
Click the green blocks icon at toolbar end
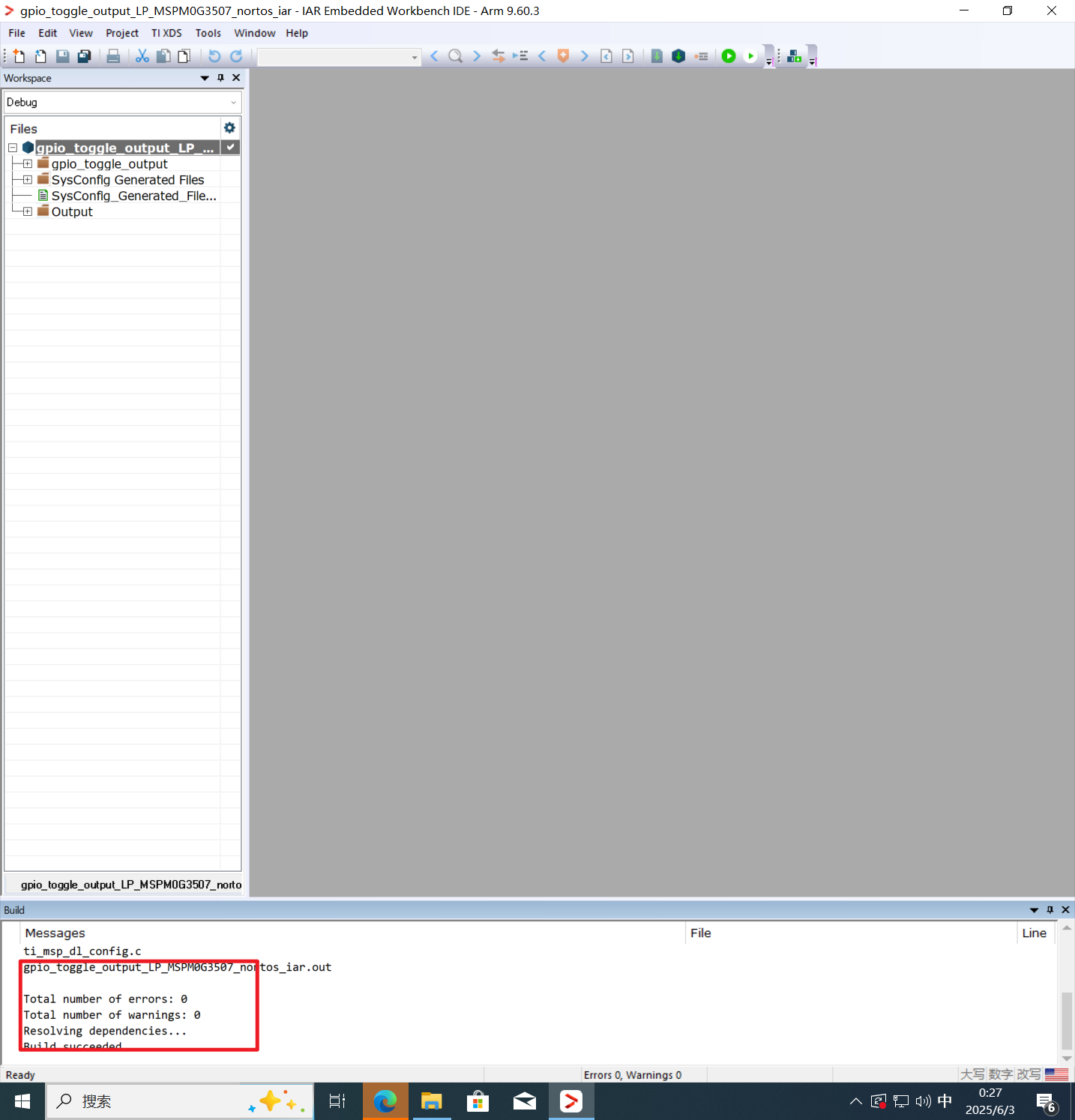(x=795, y=56)
